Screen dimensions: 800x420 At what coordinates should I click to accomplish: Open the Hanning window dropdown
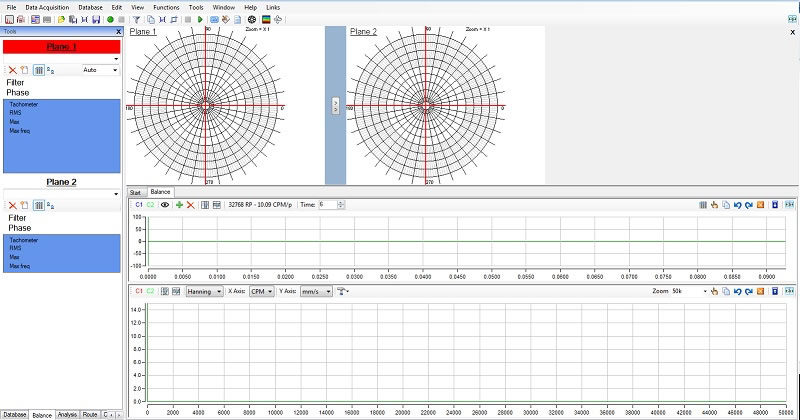point(204,290)
